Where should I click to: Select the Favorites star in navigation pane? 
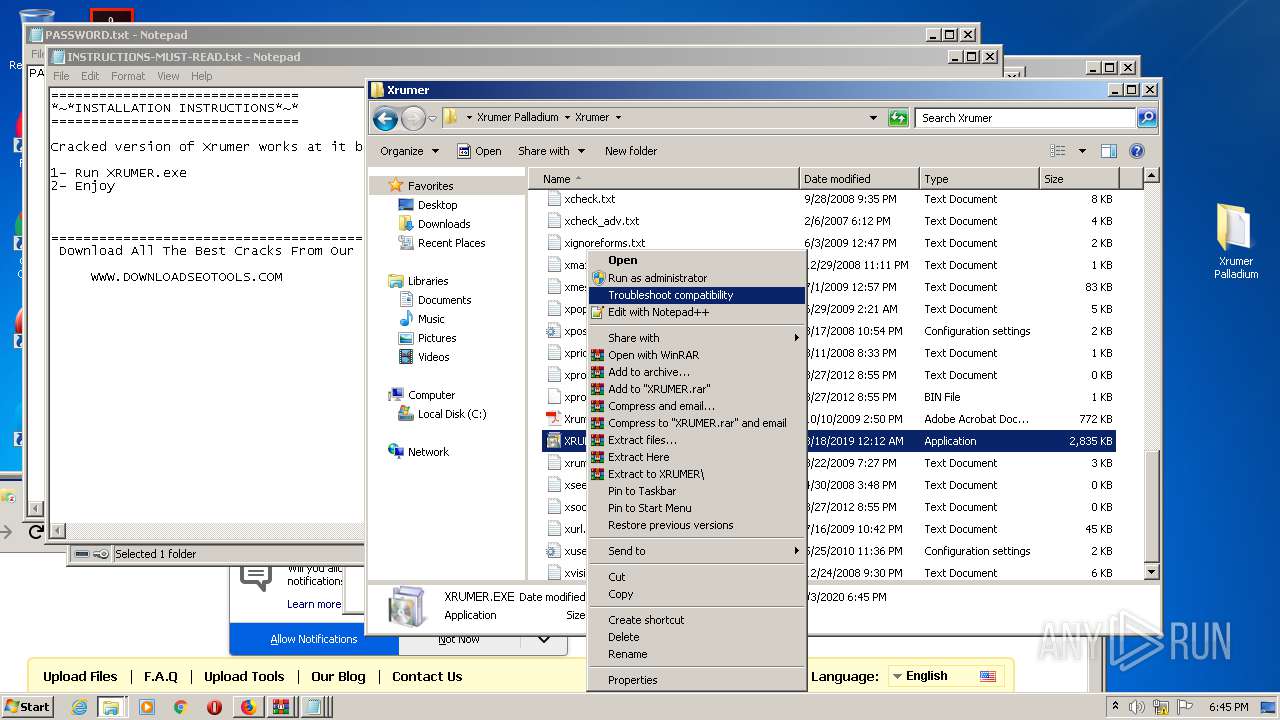[x=396, y=185]
